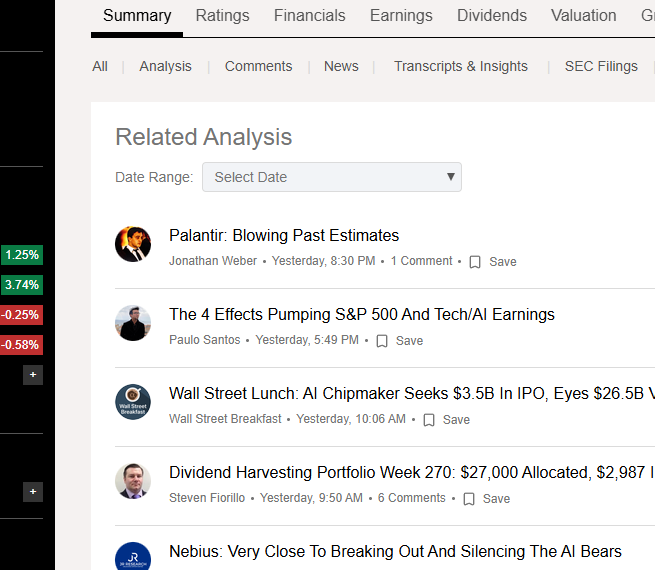Click the -0.25% change badge
This screenshot has width=655, height=570.
tap(21, 314)
